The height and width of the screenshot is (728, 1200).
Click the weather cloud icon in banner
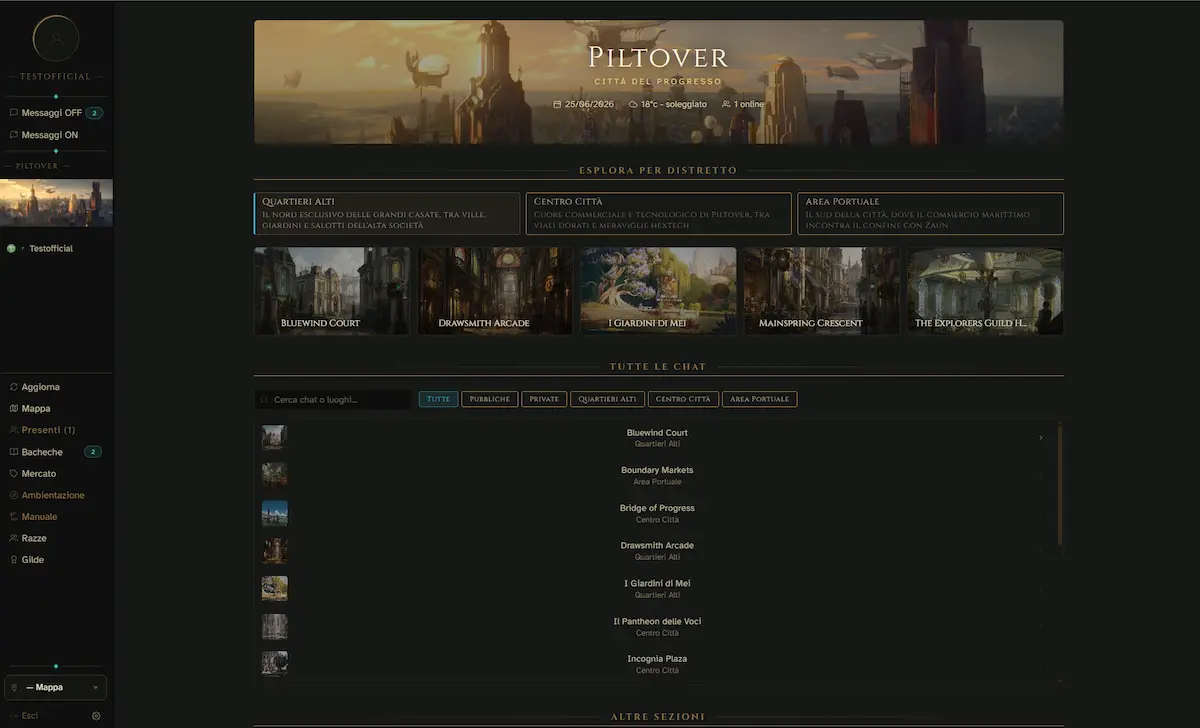point(633,104)
